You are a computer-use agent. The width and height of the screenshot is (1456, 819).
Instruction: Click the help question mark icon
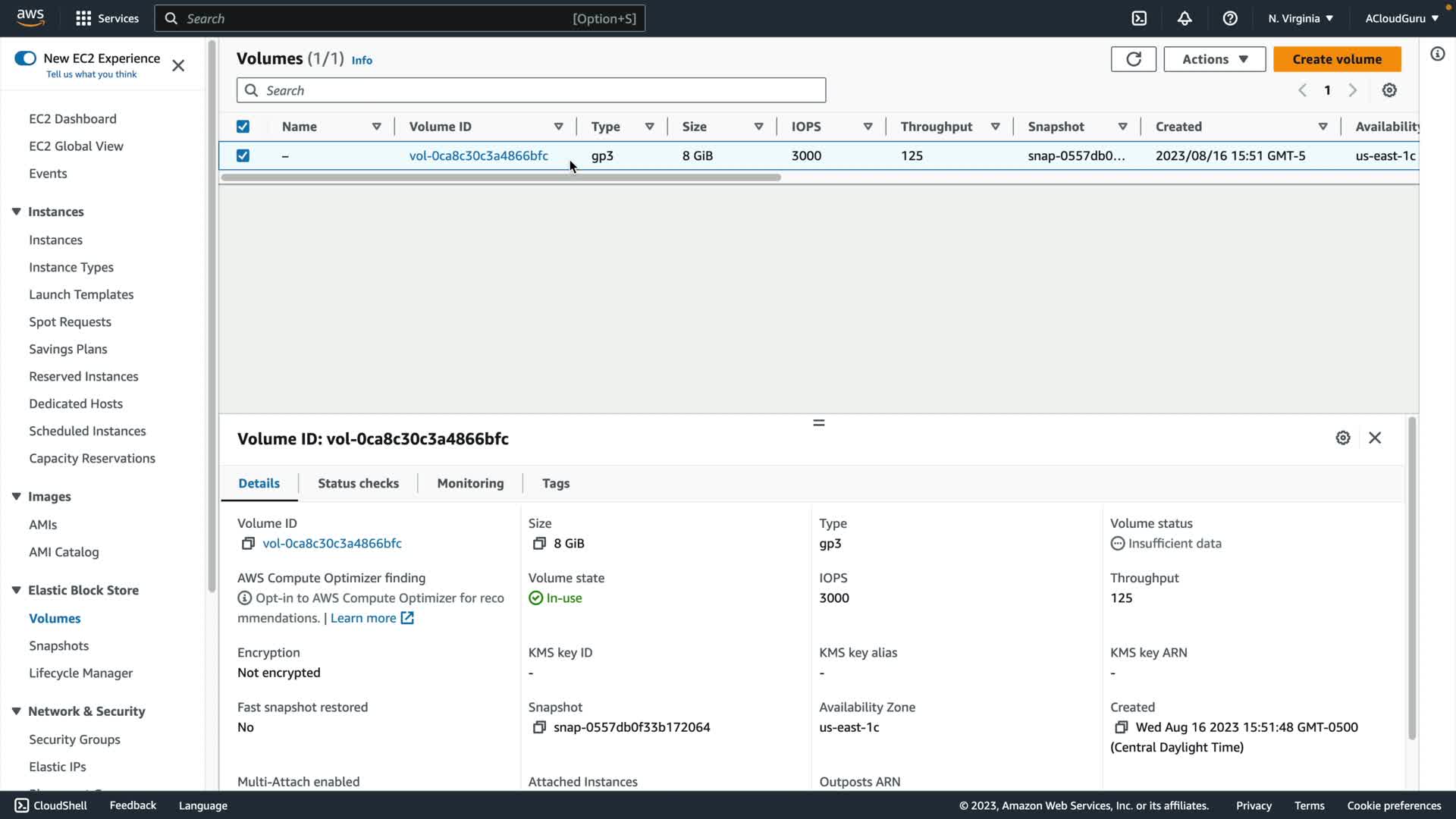pos(1230,18)
